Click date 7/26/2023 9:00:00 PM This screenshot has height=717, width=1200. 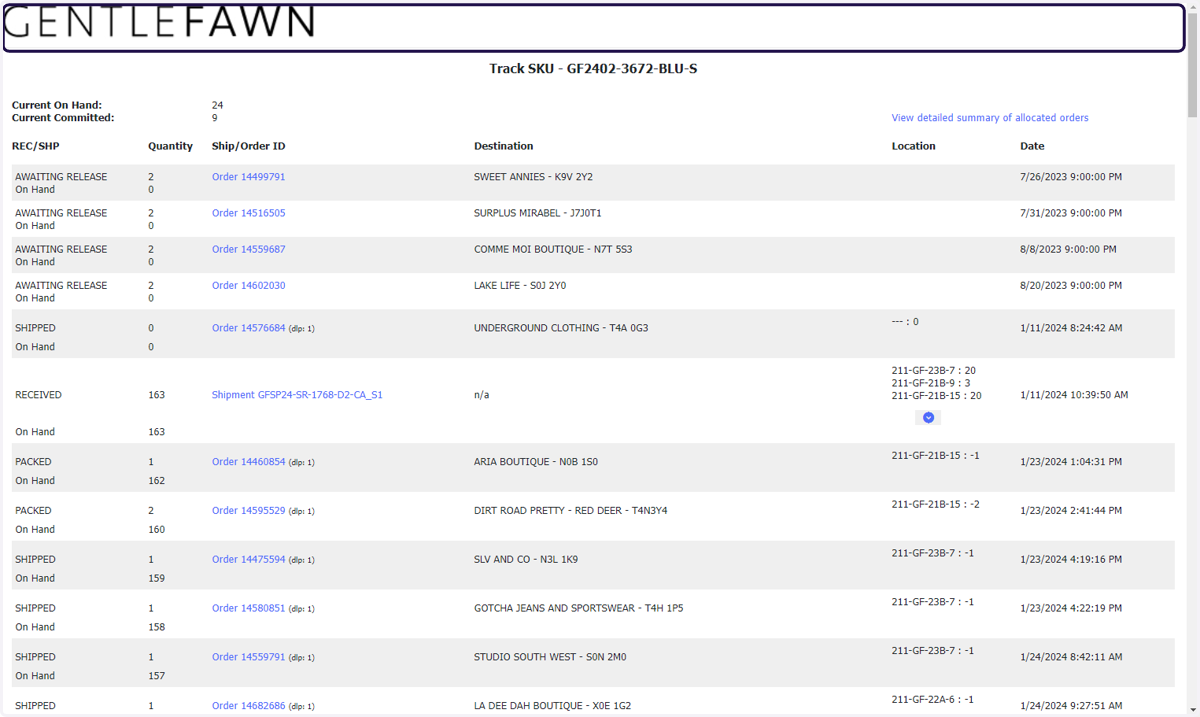(1071, 177)
